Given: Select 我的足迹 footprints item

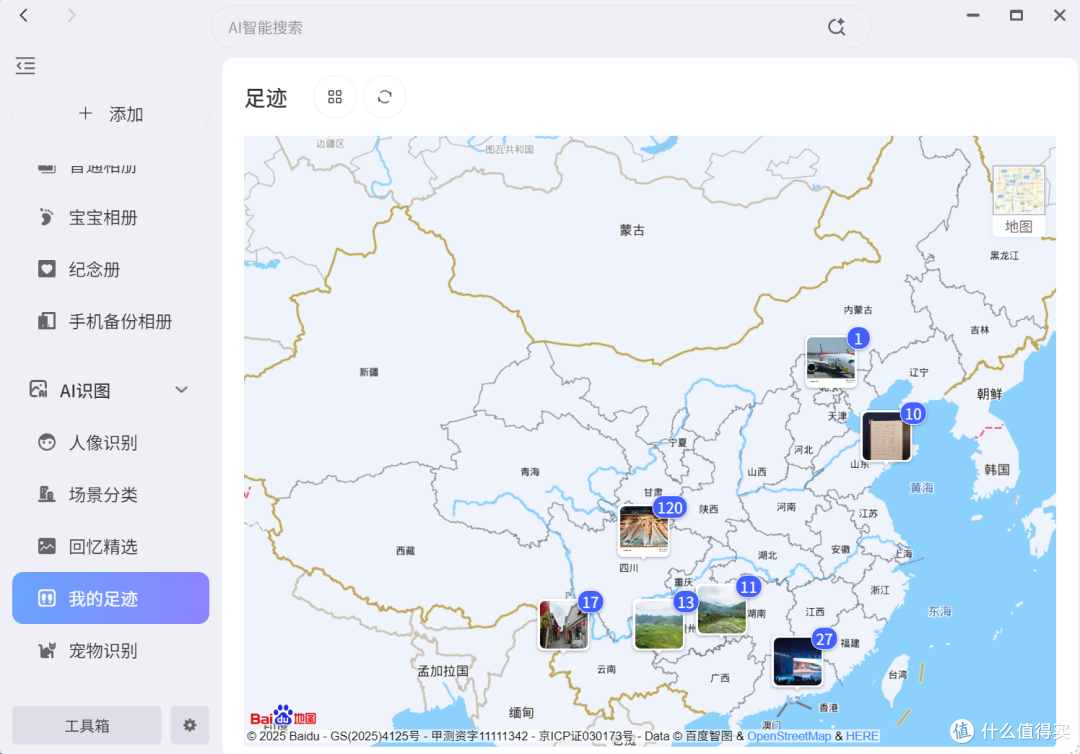Looking at the screenshot, I should pyautogui.click(x=110, y=598).
